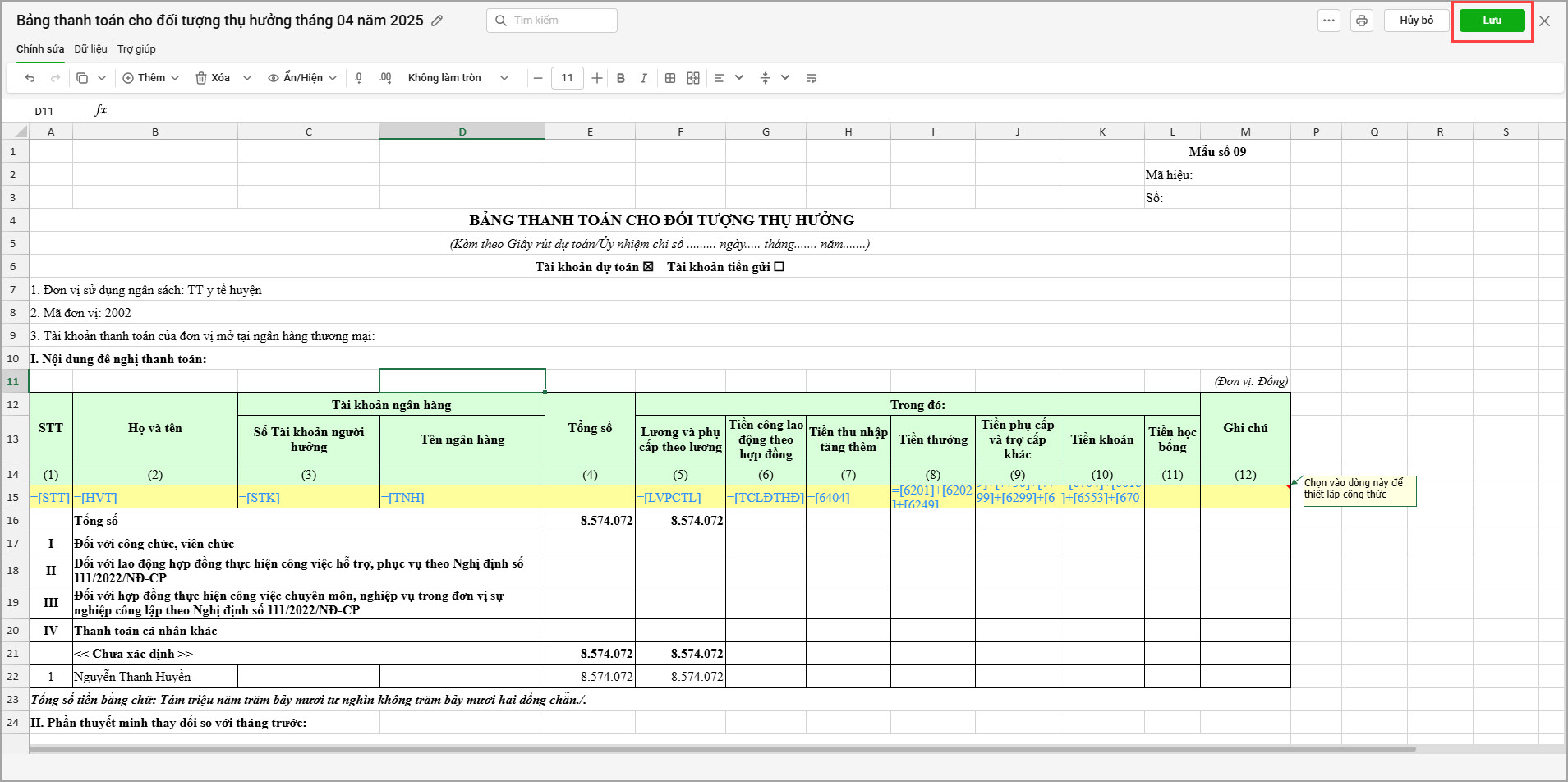Viewport: 1568px width, 782px height.
Task: Open the Trợ giúp tab
Action: pos(136,49)
